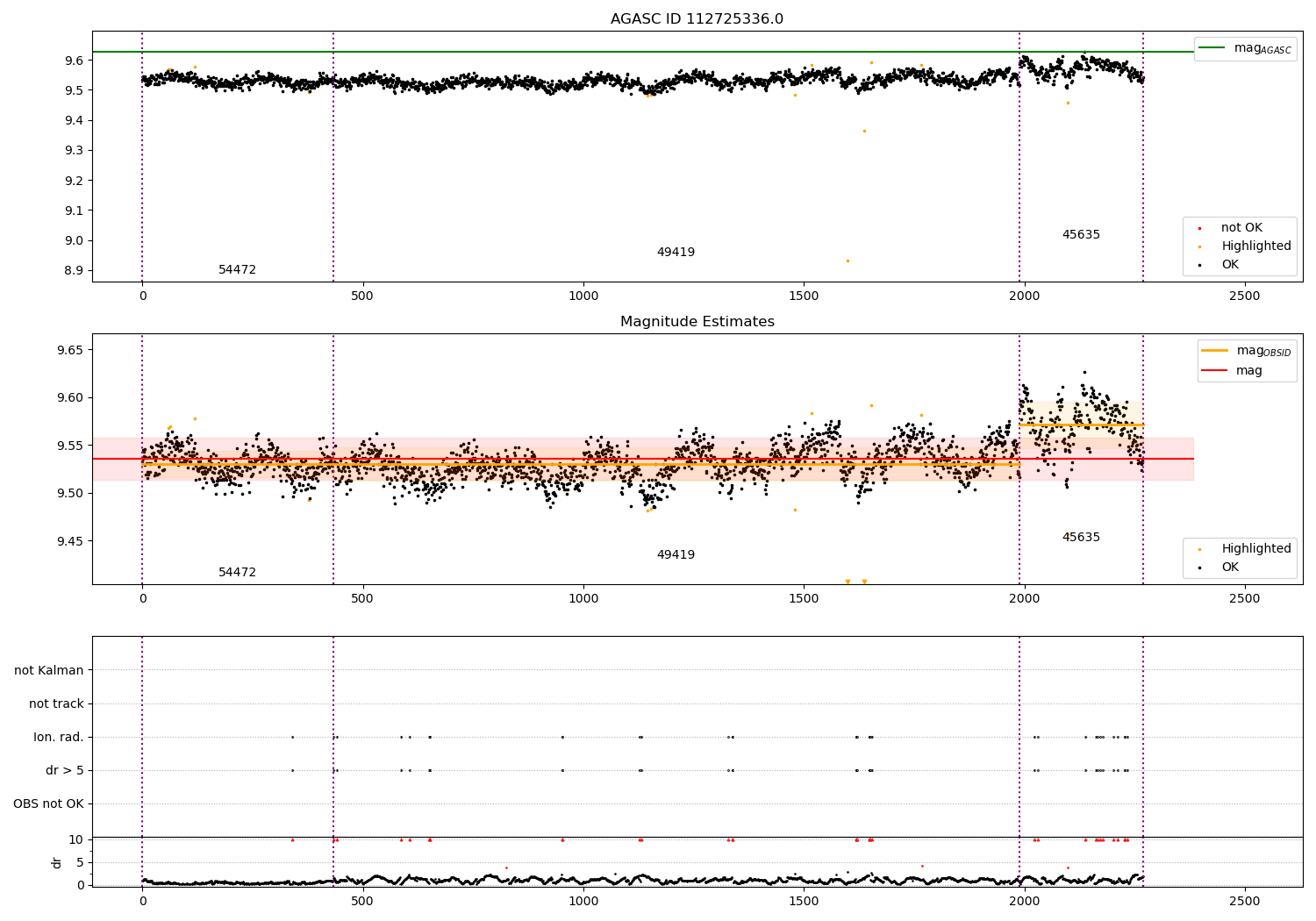
Task: Select 'Highlighted' in the Magnitude Estimates legend
Action: pyautogui.click(x=1256, y=549)
